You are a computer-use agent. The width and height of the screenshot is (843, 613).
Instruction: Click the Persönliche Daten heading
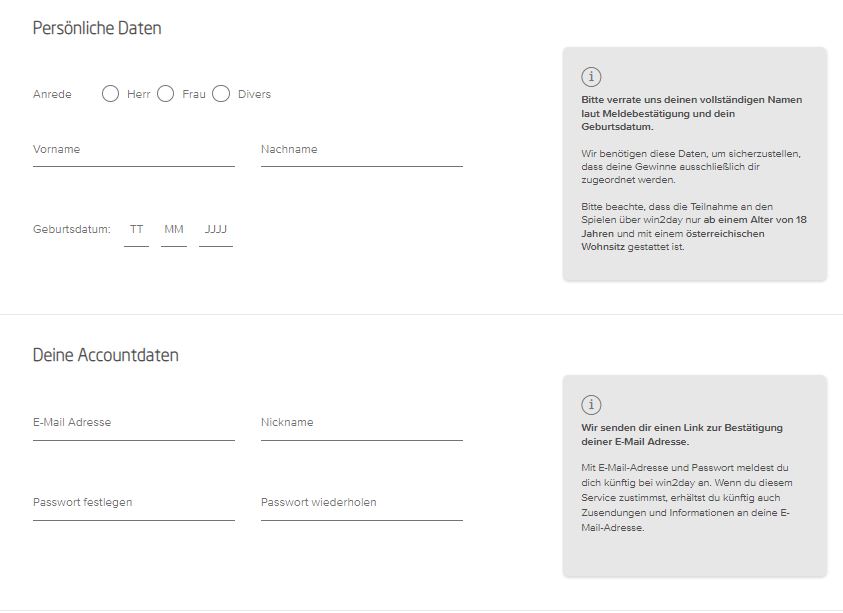pos(97,28)
